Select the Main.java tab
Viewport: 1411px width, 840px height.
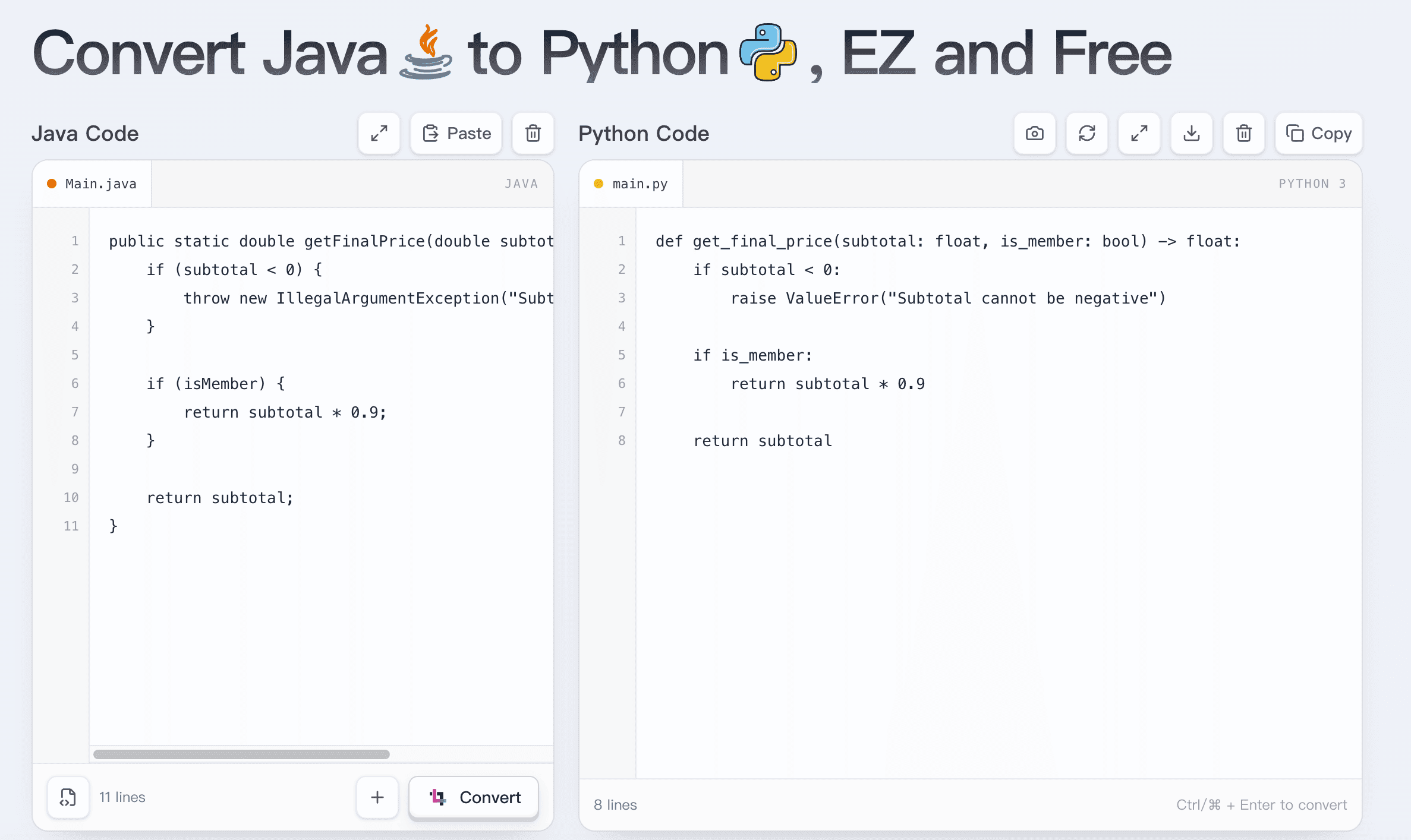pyautogui.click(x=92, y=184)
